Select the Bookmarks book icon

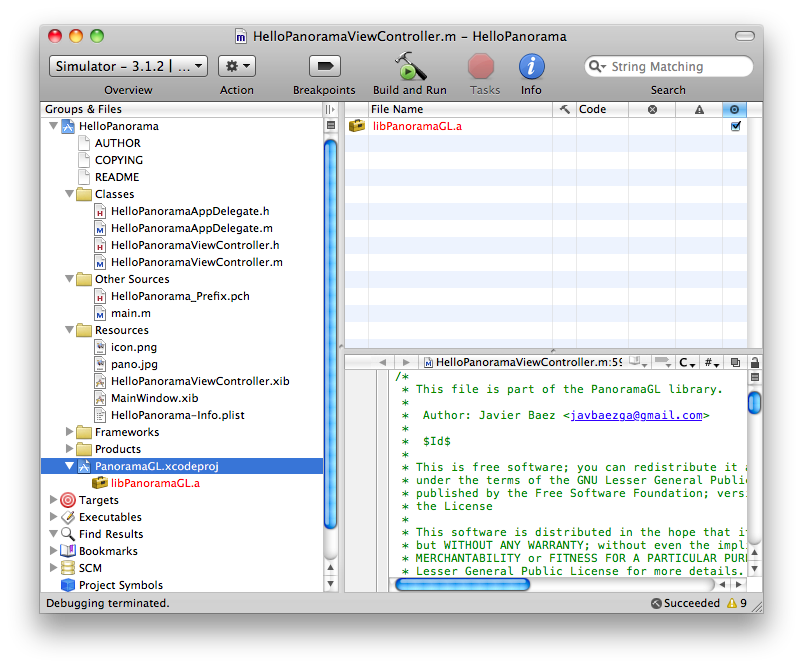[x=68, y=551]
